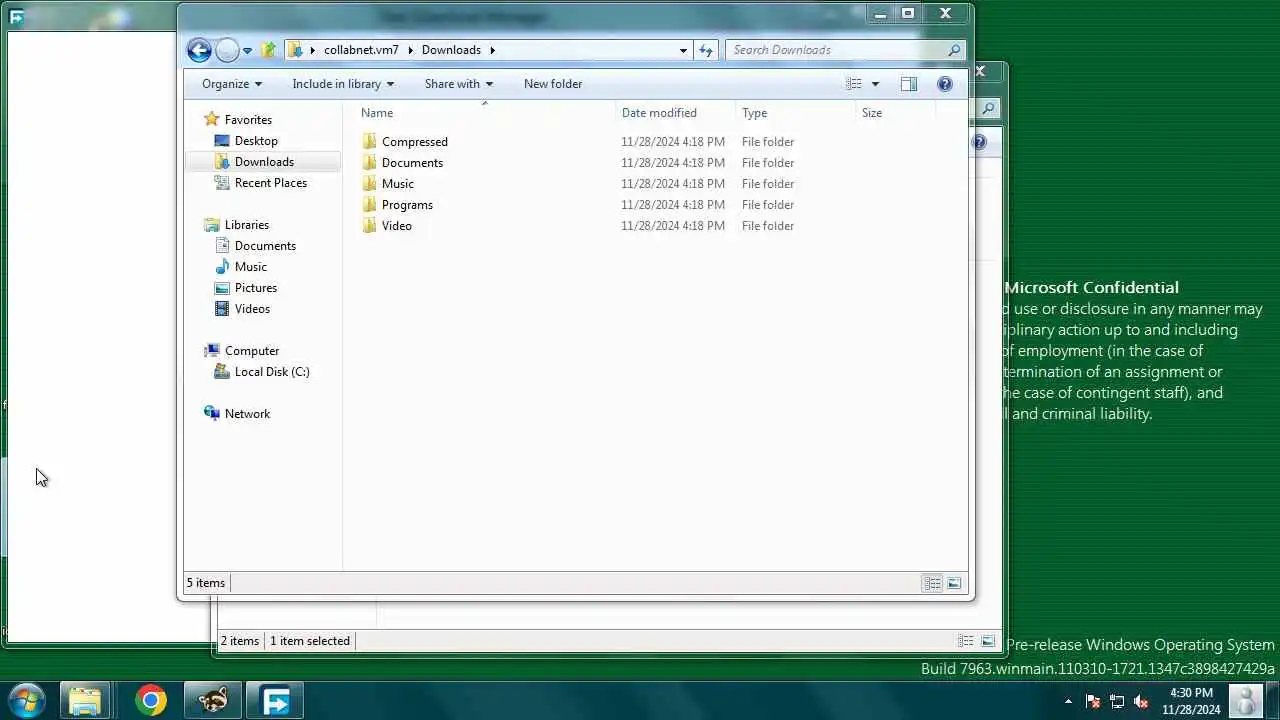Open the clock showing 4:30 PM
This screenshot has height=720, width=1280.
pyautogui.click(x=1191, y=701)
